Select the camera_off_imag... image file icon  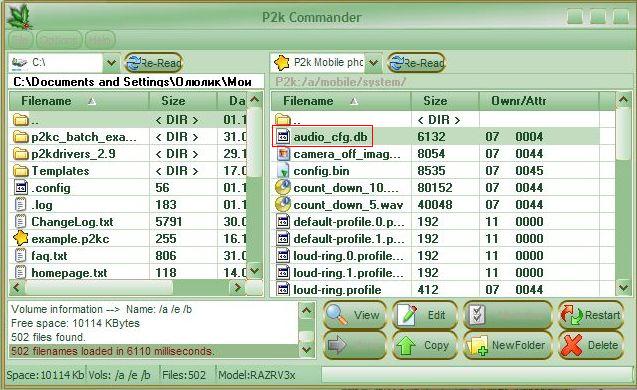pos(282,154)
